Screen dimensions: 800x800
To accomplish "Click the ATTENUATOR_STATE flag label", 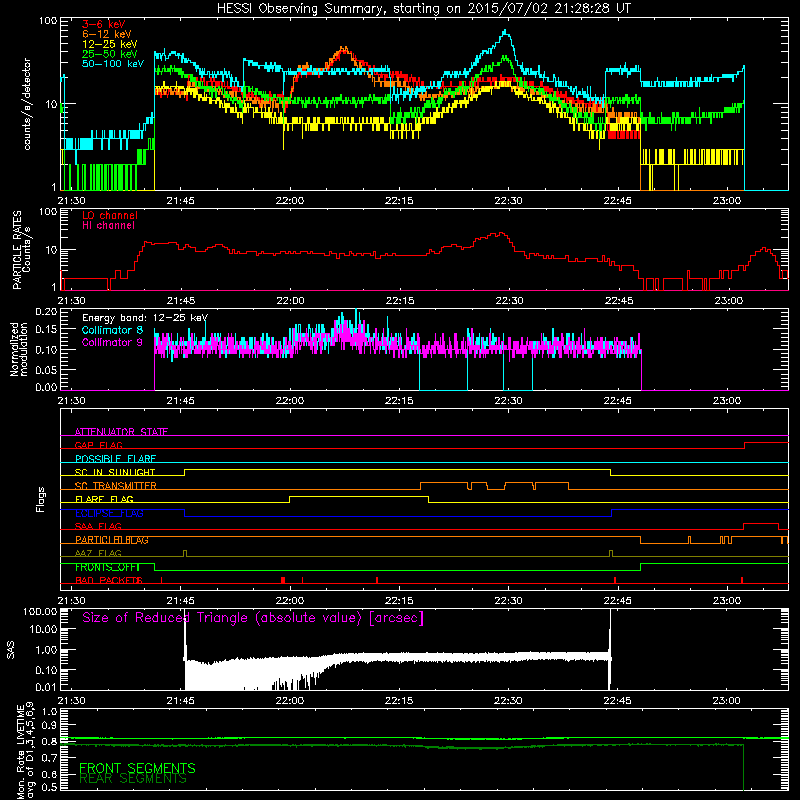I will [121, 432].
